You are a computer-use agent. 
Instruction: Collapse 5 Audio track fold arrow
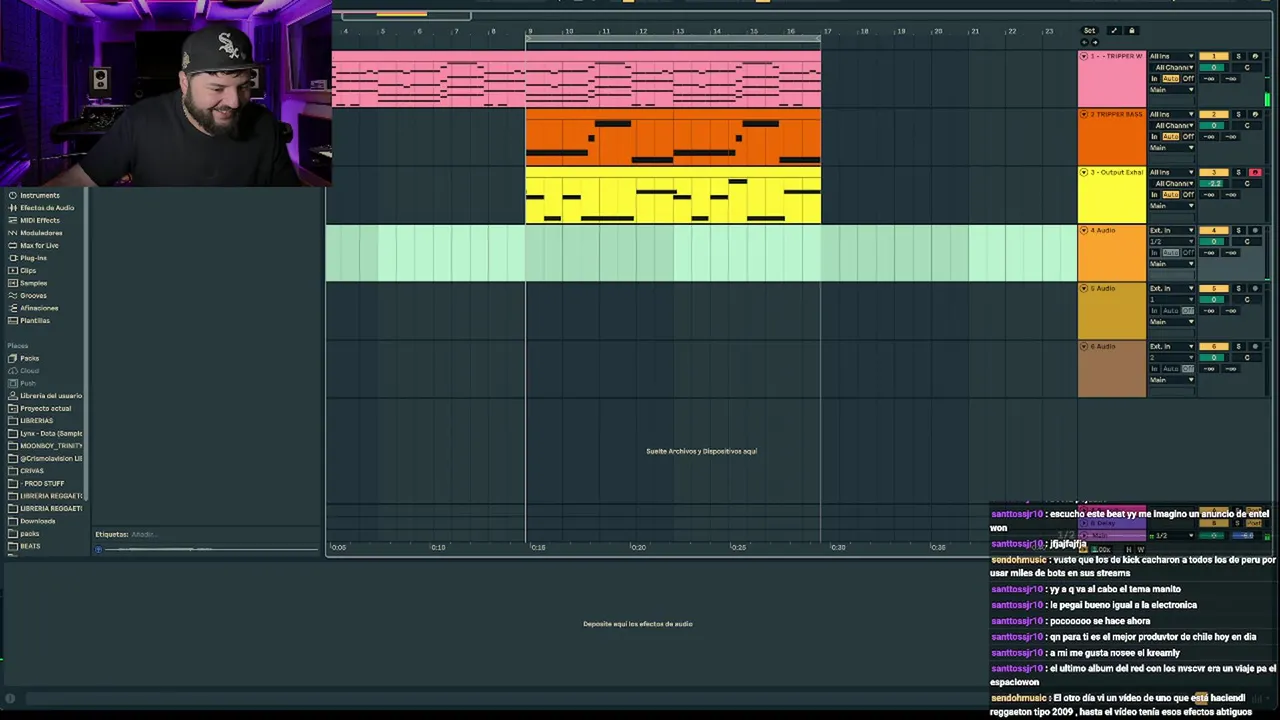1084,288
